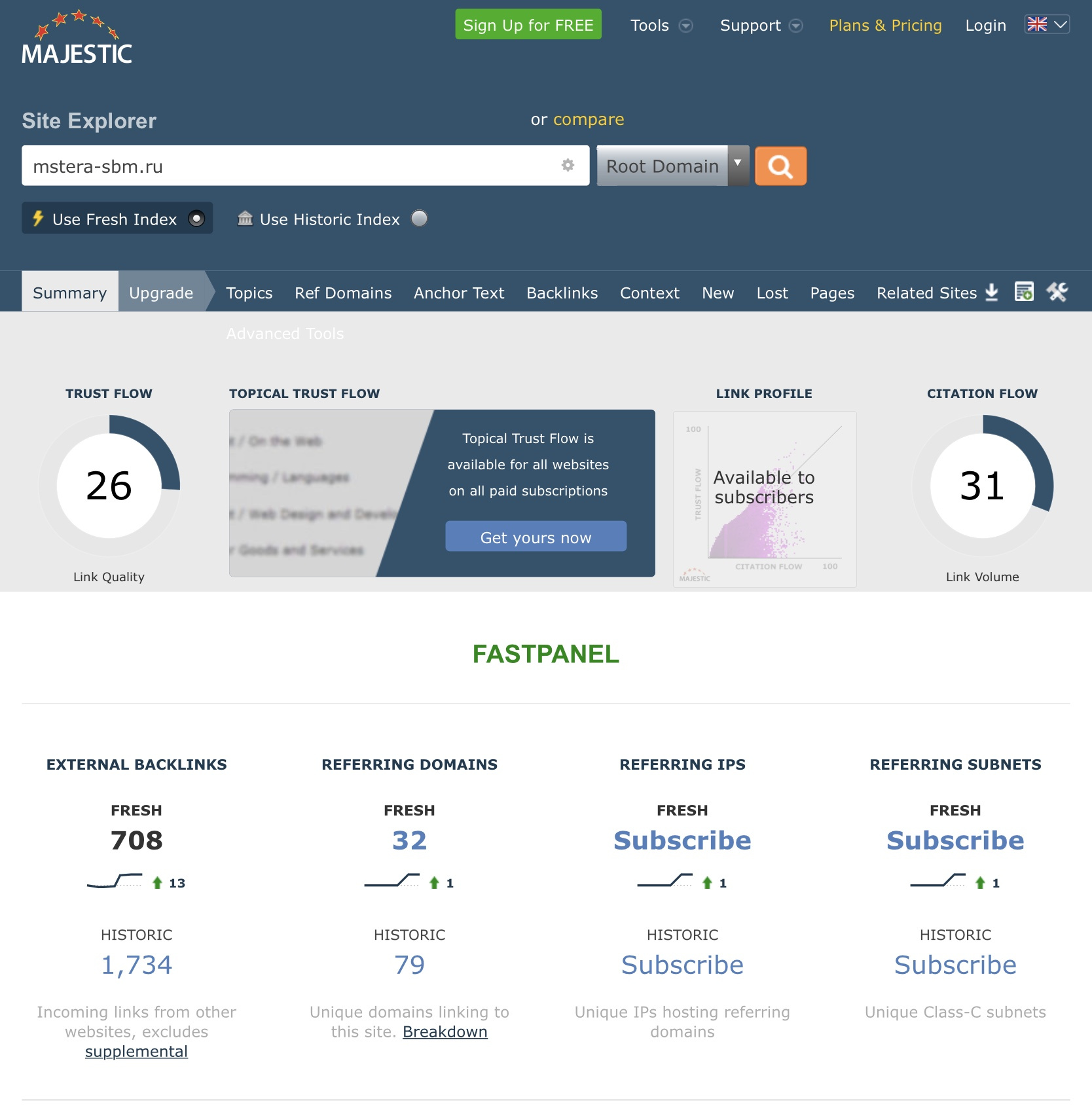Click the download export icon

coord(992,292)
